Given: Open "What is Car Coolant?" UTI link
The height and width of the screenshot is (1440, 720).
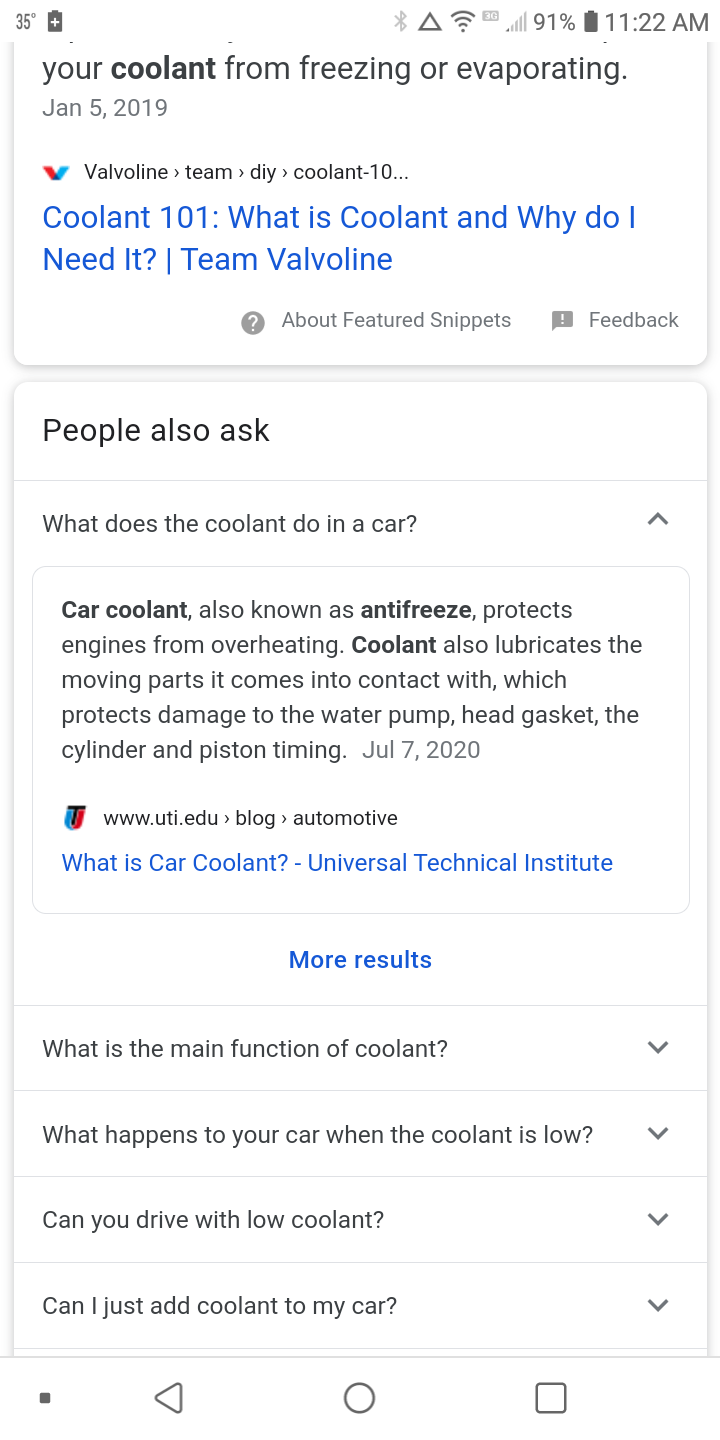Looking at the screenshot, I should [x=337, y=863].
